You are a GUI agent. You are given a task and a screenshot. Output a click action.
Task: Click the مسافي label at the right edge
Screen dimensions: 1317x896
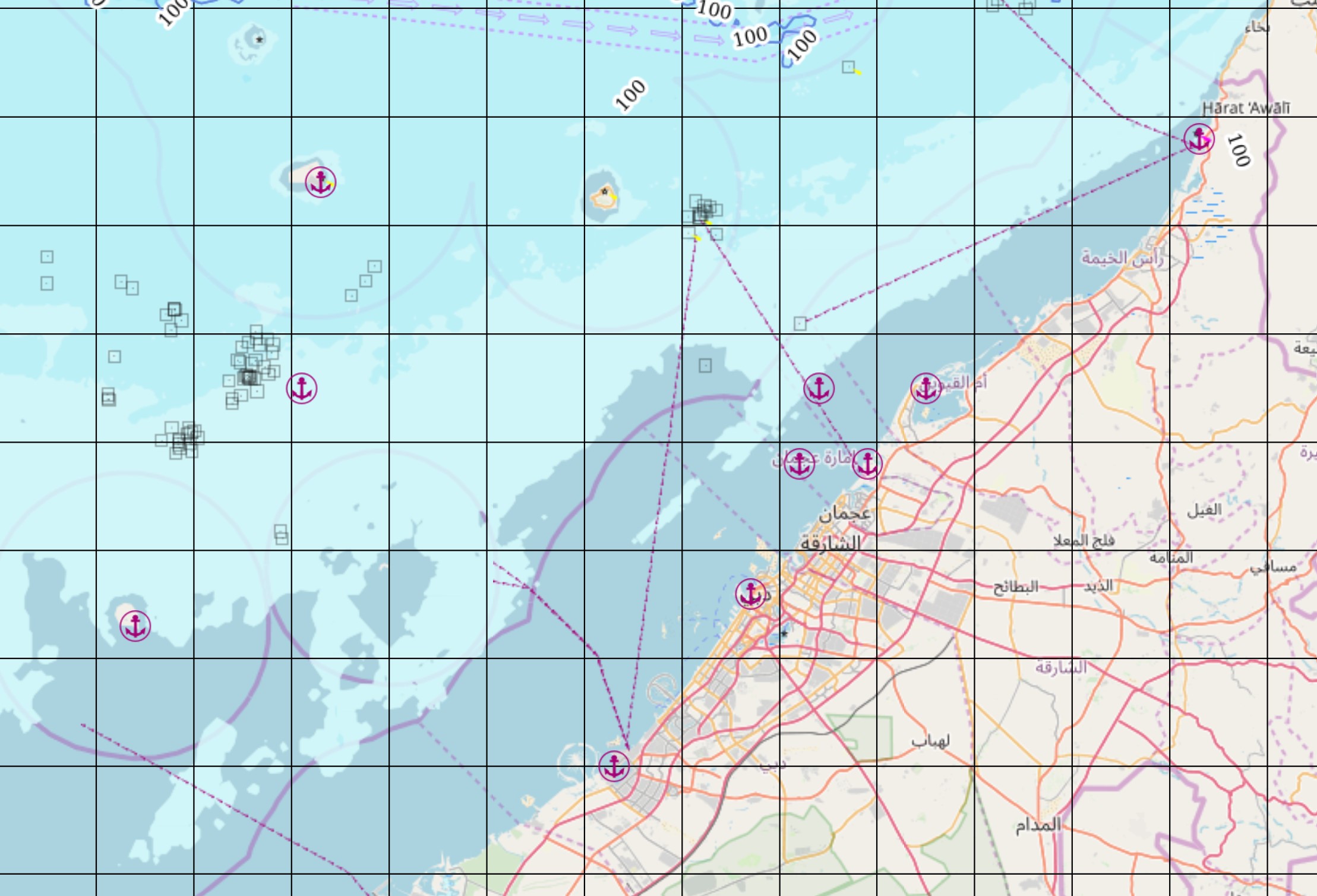1273,567
